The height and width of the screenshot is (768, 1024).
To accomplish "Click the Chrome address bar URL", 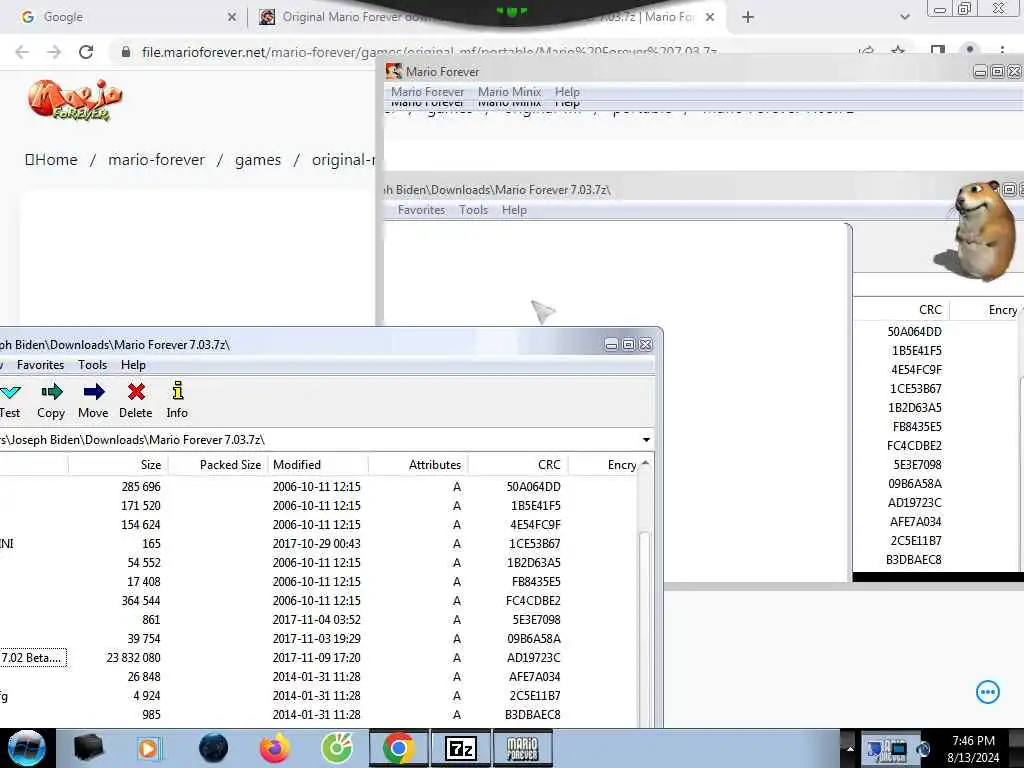I will point(428,52).
